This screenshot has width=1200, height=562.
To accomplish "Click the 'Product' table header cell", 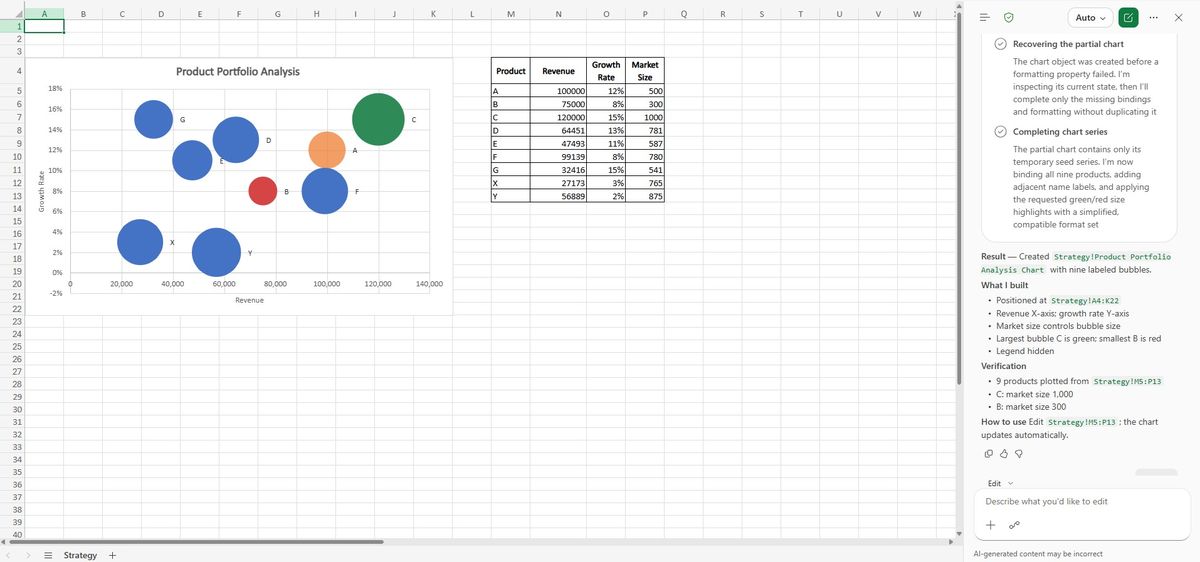I will point(511,71).
